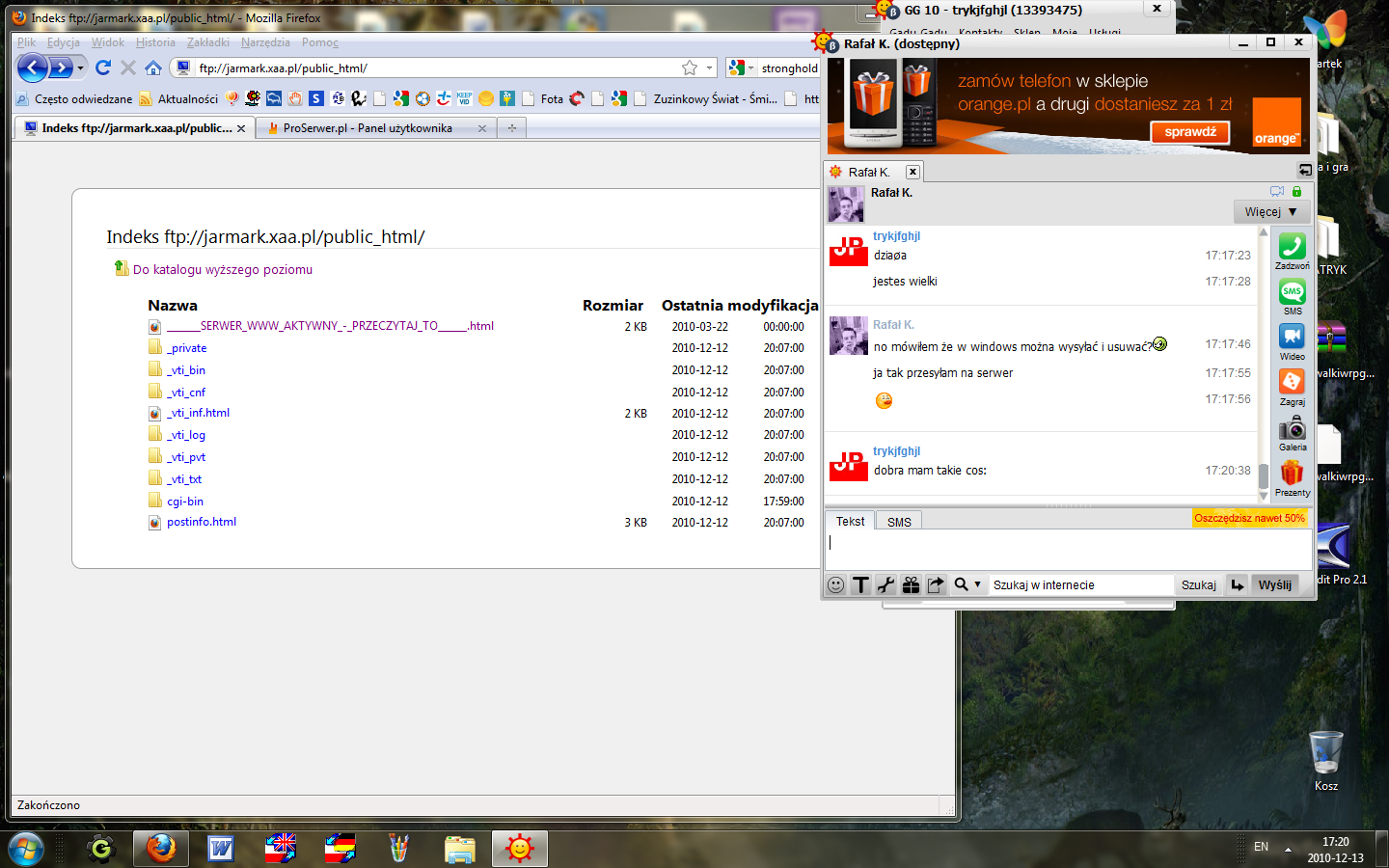
Task: Open the Zakładki menu
Action: click(207, 42)
